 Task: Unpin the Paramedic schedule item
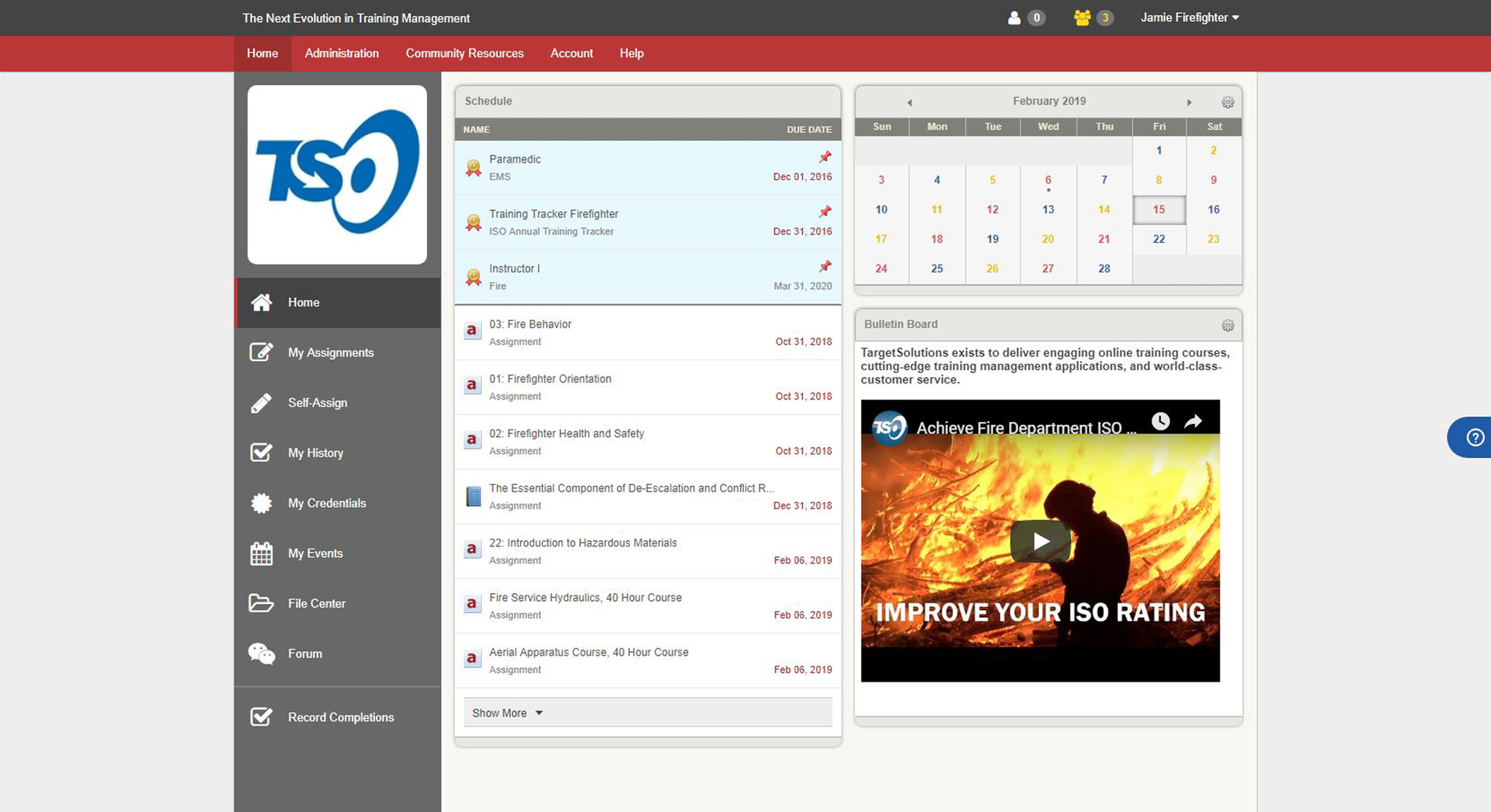click(x=824, y=157)
